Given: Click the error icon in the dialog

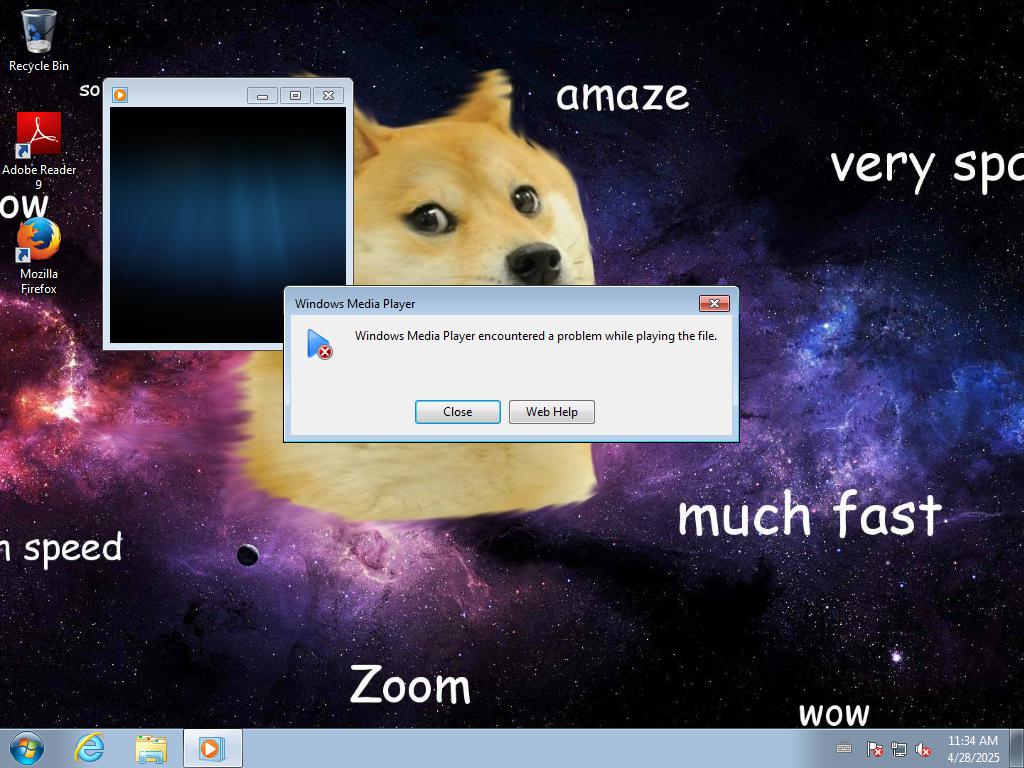Looking at the screenshot, I should point(319,344).
